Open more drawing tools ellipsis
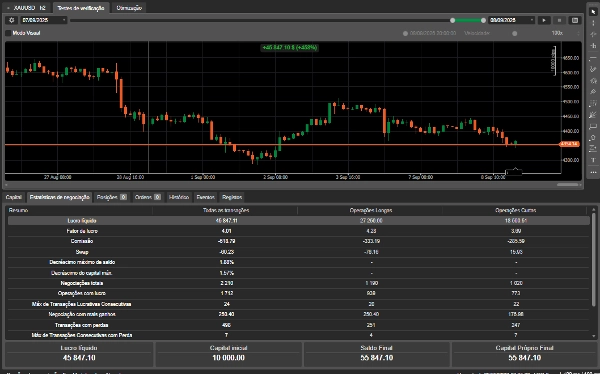This screenshot has width=600, height=374. click(x=593, y=172)
